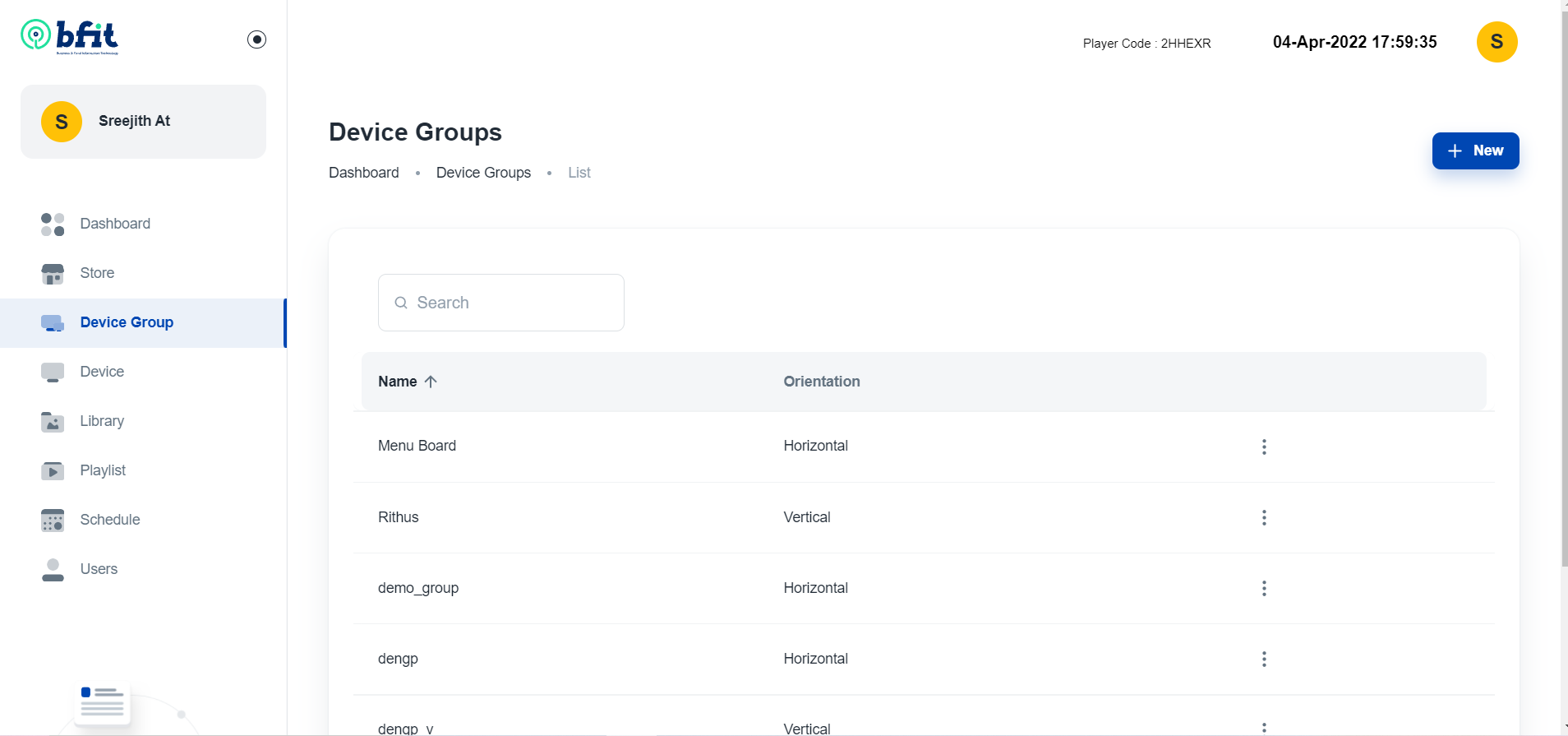1568x736 pixels.
Task: Click the plus icon in New button
Action: coord(1455,150)
